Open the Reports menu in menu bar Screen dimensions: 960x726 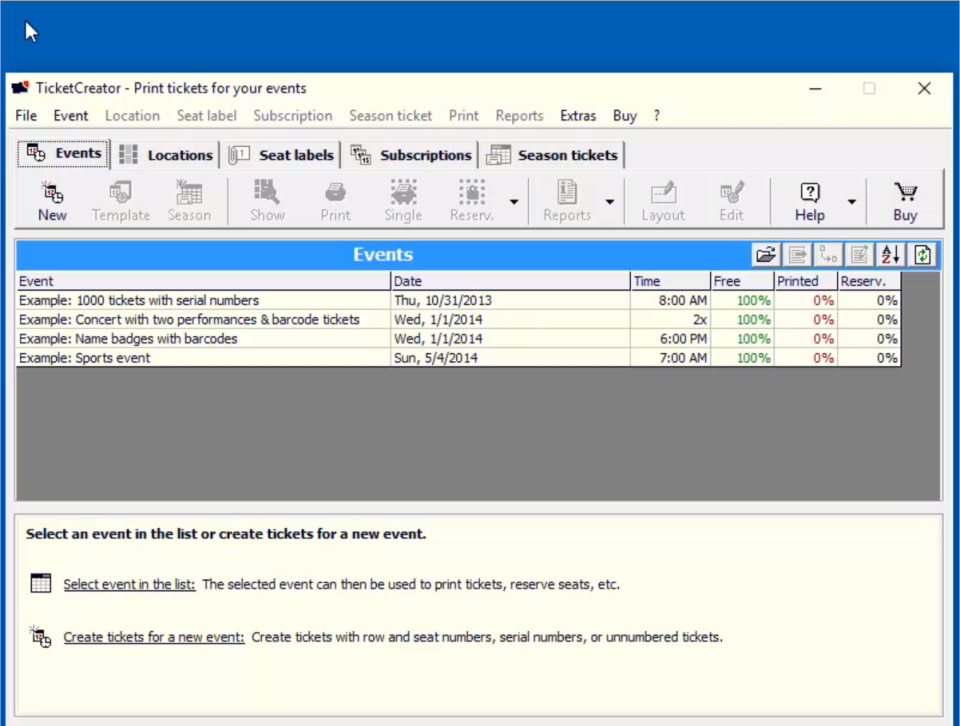[x=519, y=116]
